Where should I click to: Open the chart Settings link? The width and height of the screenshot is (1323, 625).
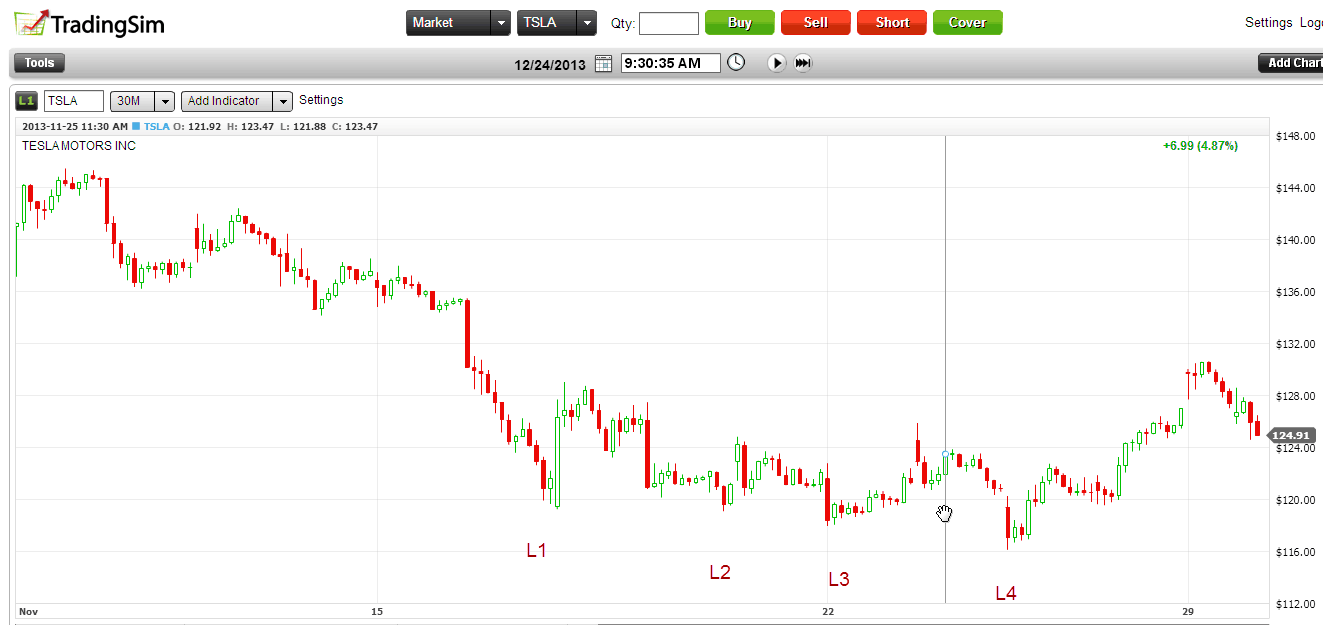pos(321,100)
